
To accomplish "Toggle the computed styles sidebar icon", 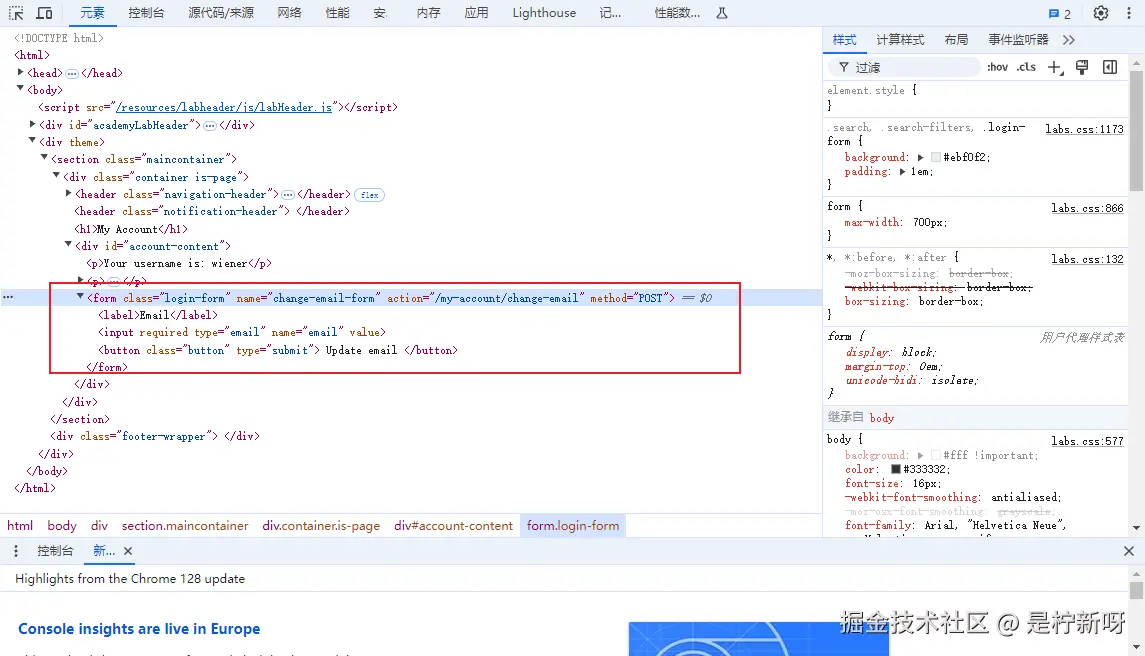I will point(1110,67).
